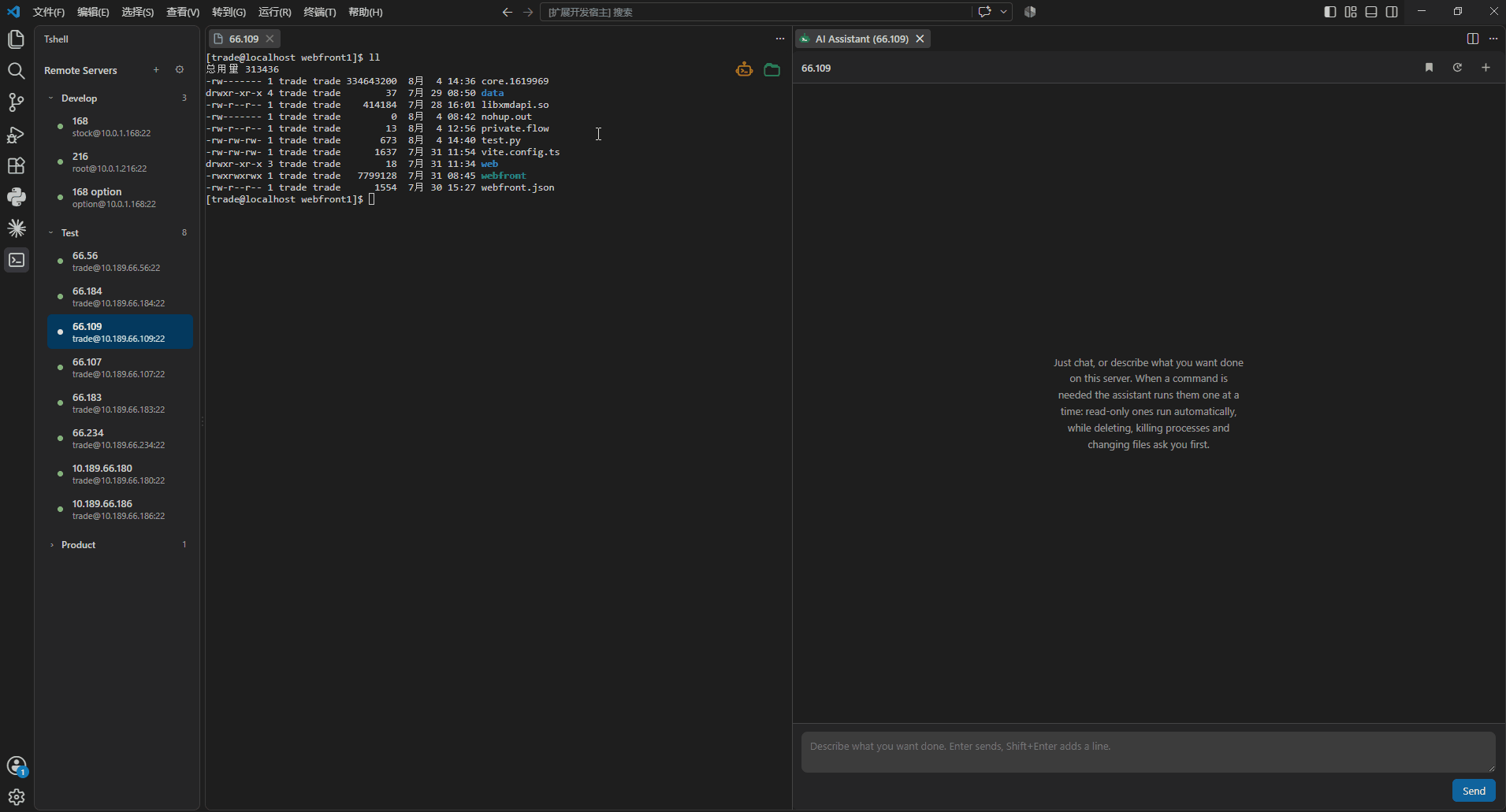
Task: Select server 10.189.66.180
Action: click(x=120, y=474)
